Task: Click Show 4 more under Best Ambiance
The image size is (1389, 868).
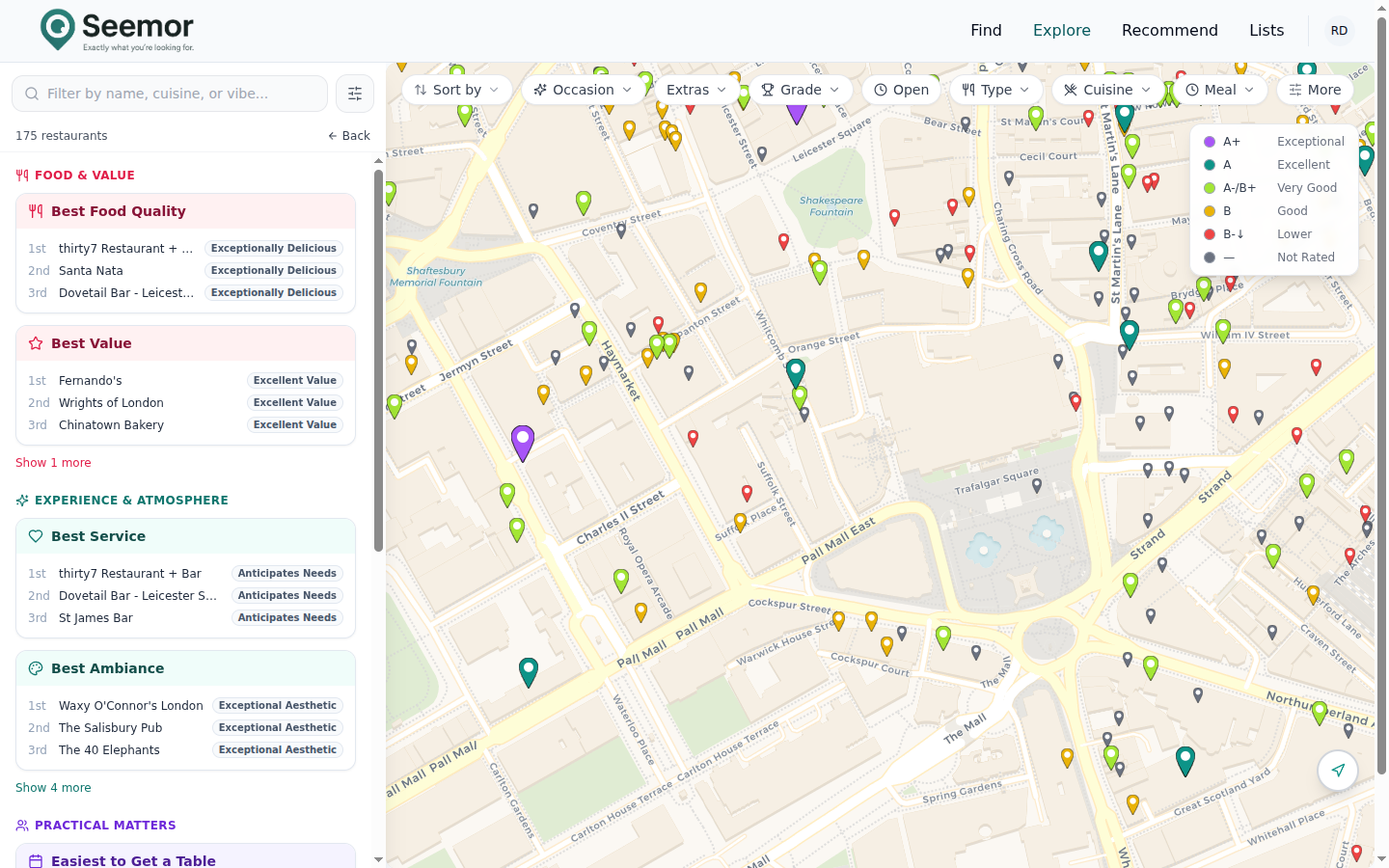Action: (53, 787)
